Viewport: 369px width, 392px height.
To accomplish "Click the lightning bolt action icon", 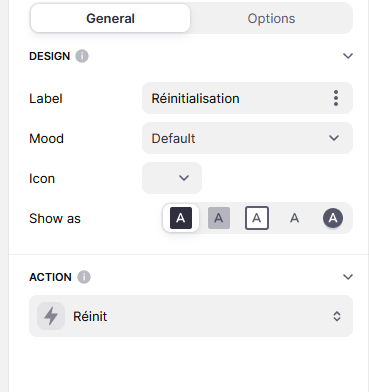I will 51,316.
